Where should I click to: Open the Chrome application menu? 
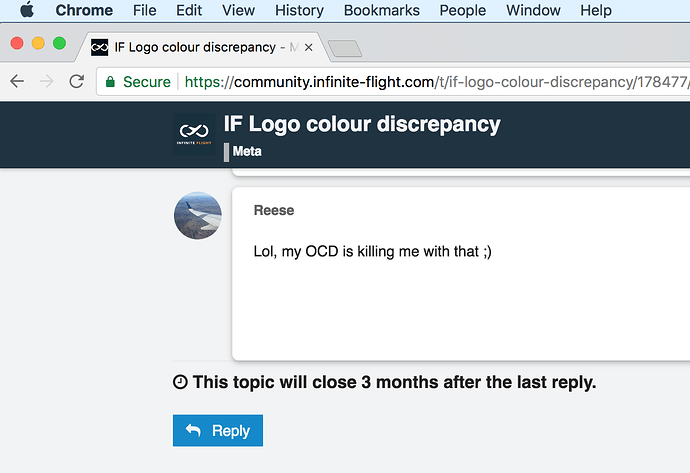pos(84,11)
